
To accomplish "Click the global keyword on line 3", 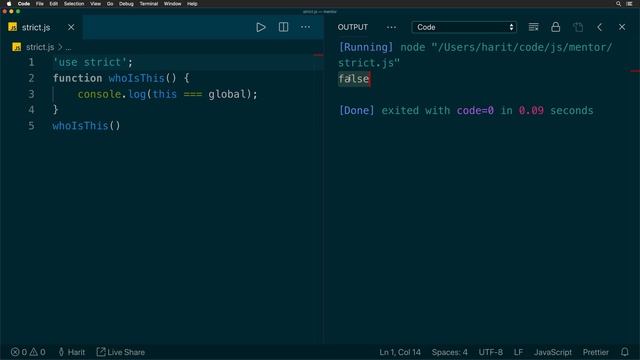I will coord(227,94).
